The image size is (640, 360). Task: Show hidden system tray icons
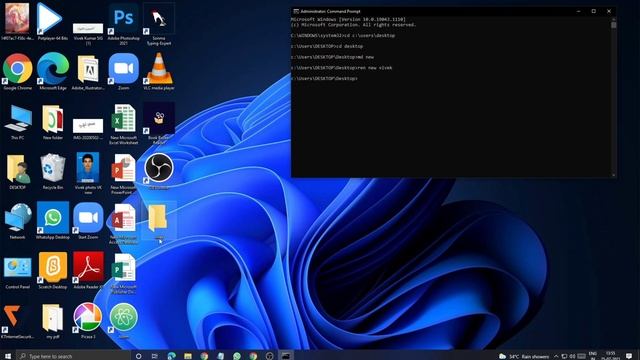(556, 356)
